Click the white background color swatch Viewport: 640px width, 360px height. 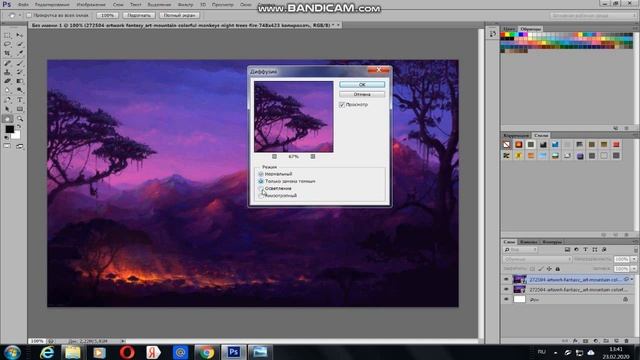[16, 135]
